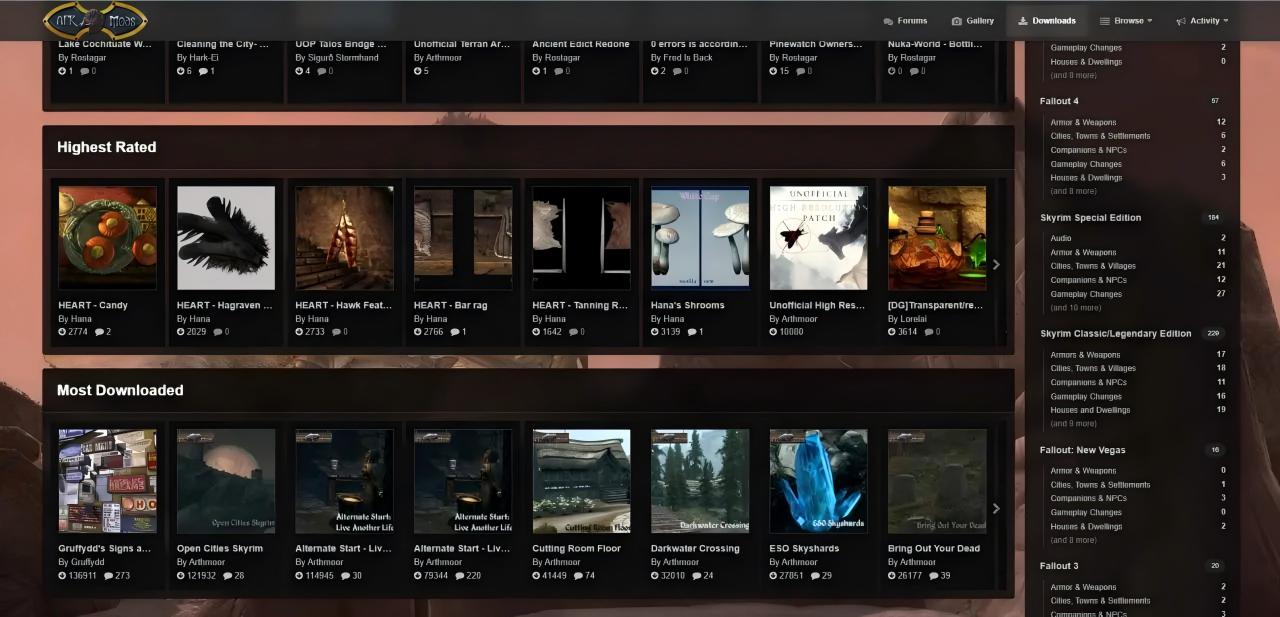Click Nuka-World Bottling file title
Screen dimensions: 1280x617
[x=934, y=44]
